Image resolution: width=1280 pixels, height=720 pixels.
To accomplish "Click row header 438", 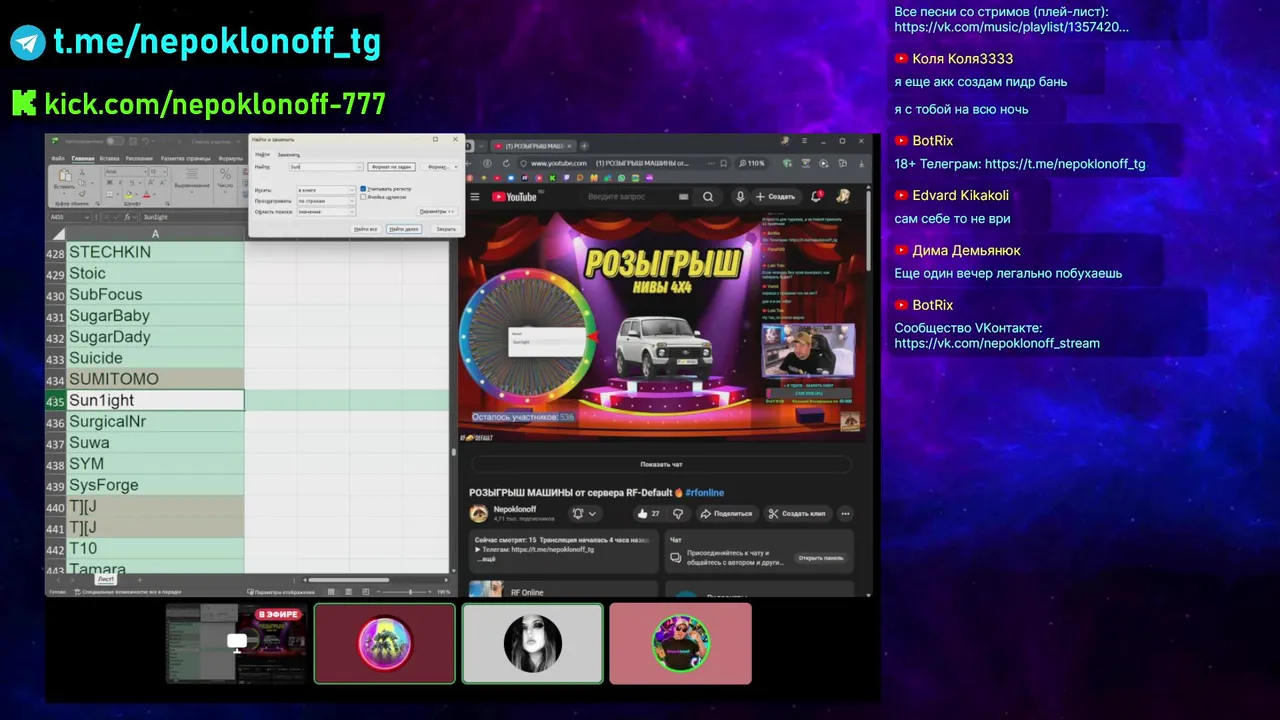I will click(55, 464).
